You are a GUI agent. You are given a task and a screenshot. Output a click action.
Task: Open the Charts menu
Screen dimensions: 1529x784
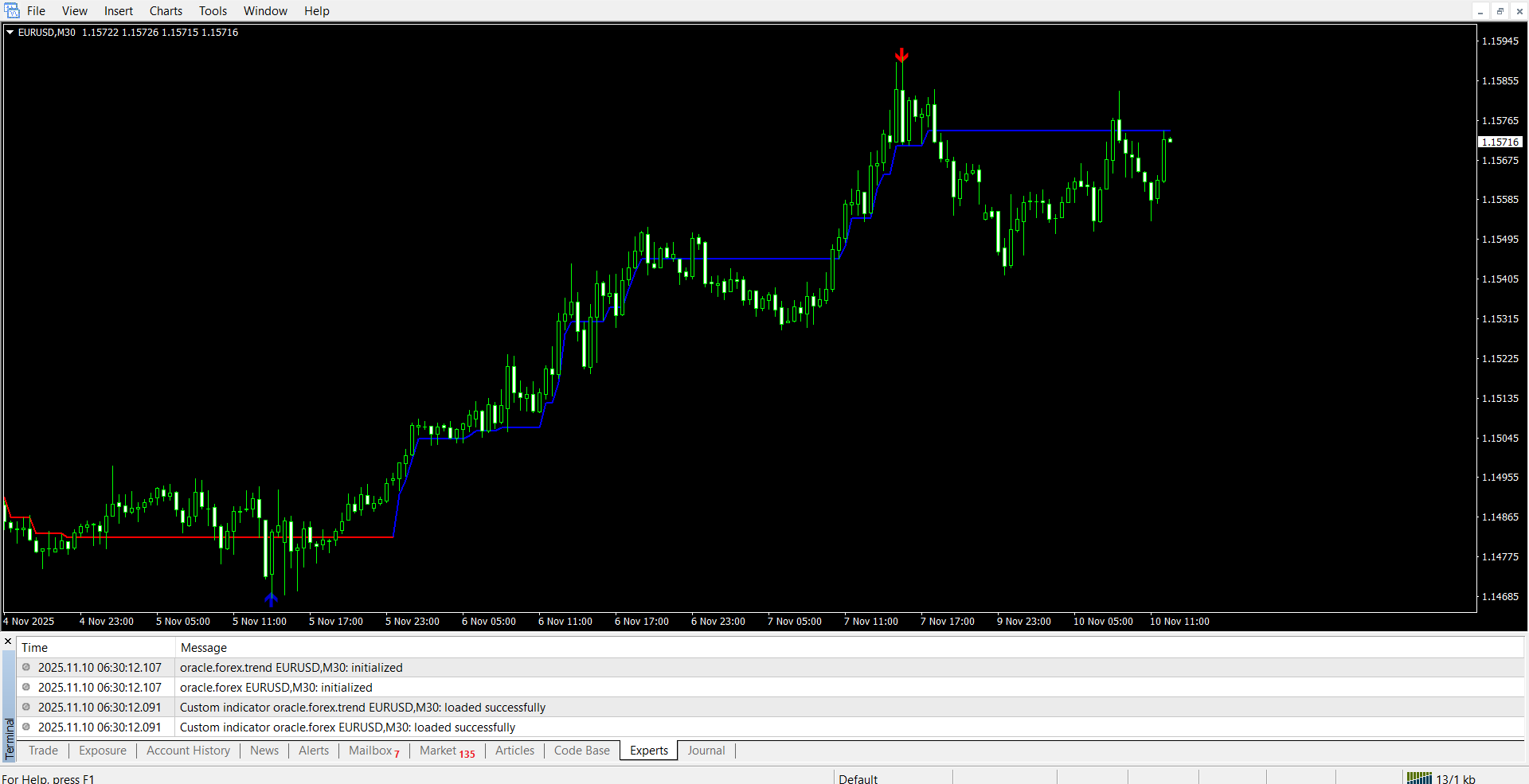pyautogui.click(x=166, y=11)
